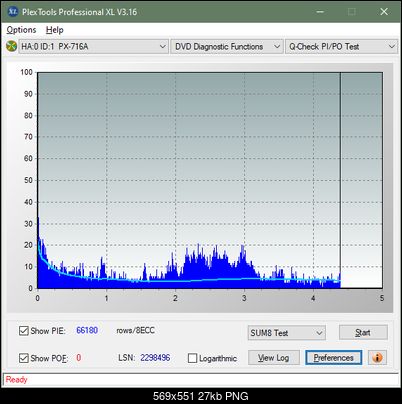Click the LSN value 2298496
The width and height of the screenshot is (402, 404).
[155, 358]
